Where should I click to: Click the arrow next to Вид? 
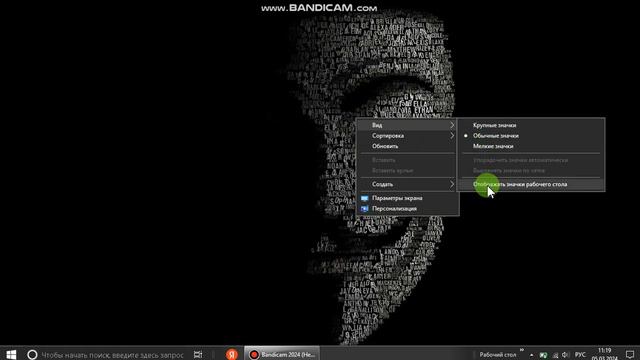pyautogui.click(x=452, y=125)
